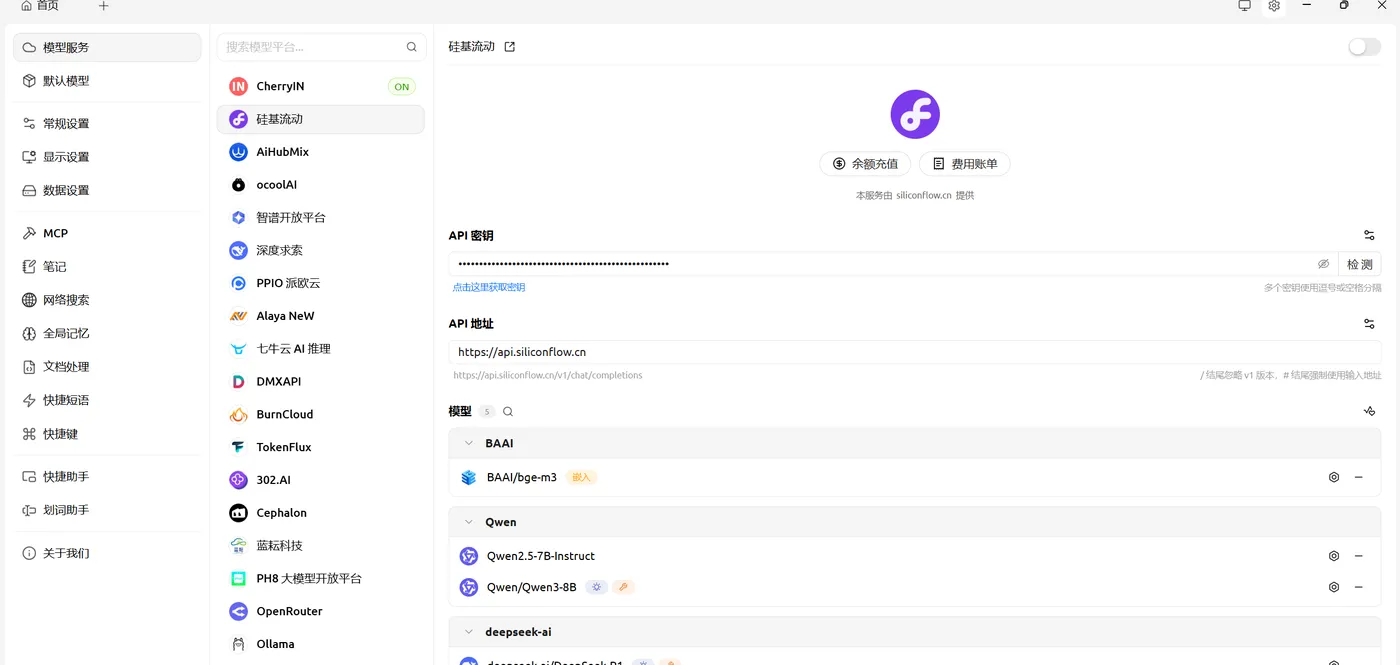Collapse the Qwen model group
Viewport: 1400px width, 665px height.
click(468, 522)
